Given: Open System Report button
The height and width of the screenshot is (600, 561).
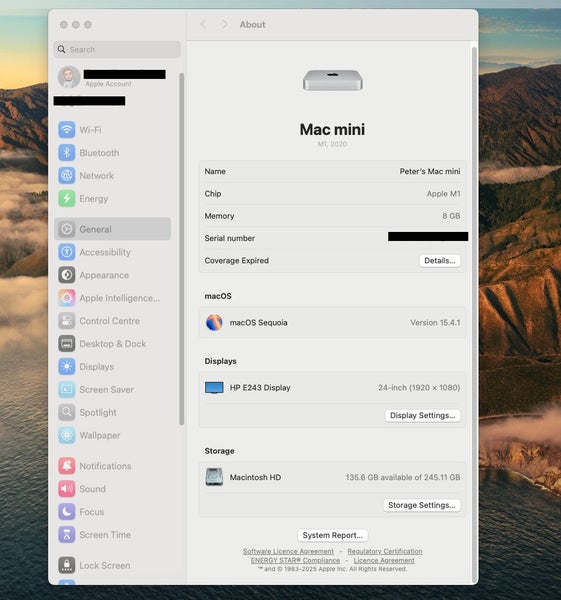Looking at the screenshot, I should pos(333,535).
